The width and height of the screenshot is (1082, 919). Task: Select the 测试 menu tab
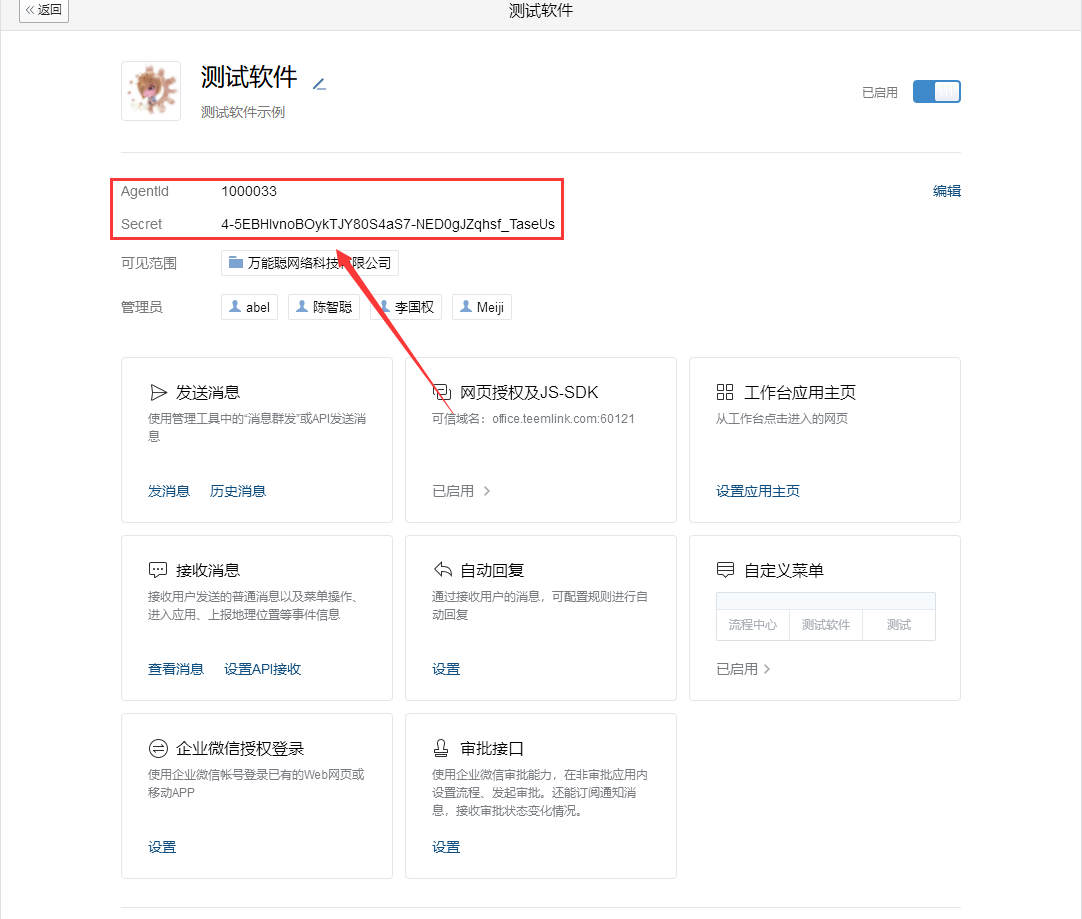click(x=898, y=624)
